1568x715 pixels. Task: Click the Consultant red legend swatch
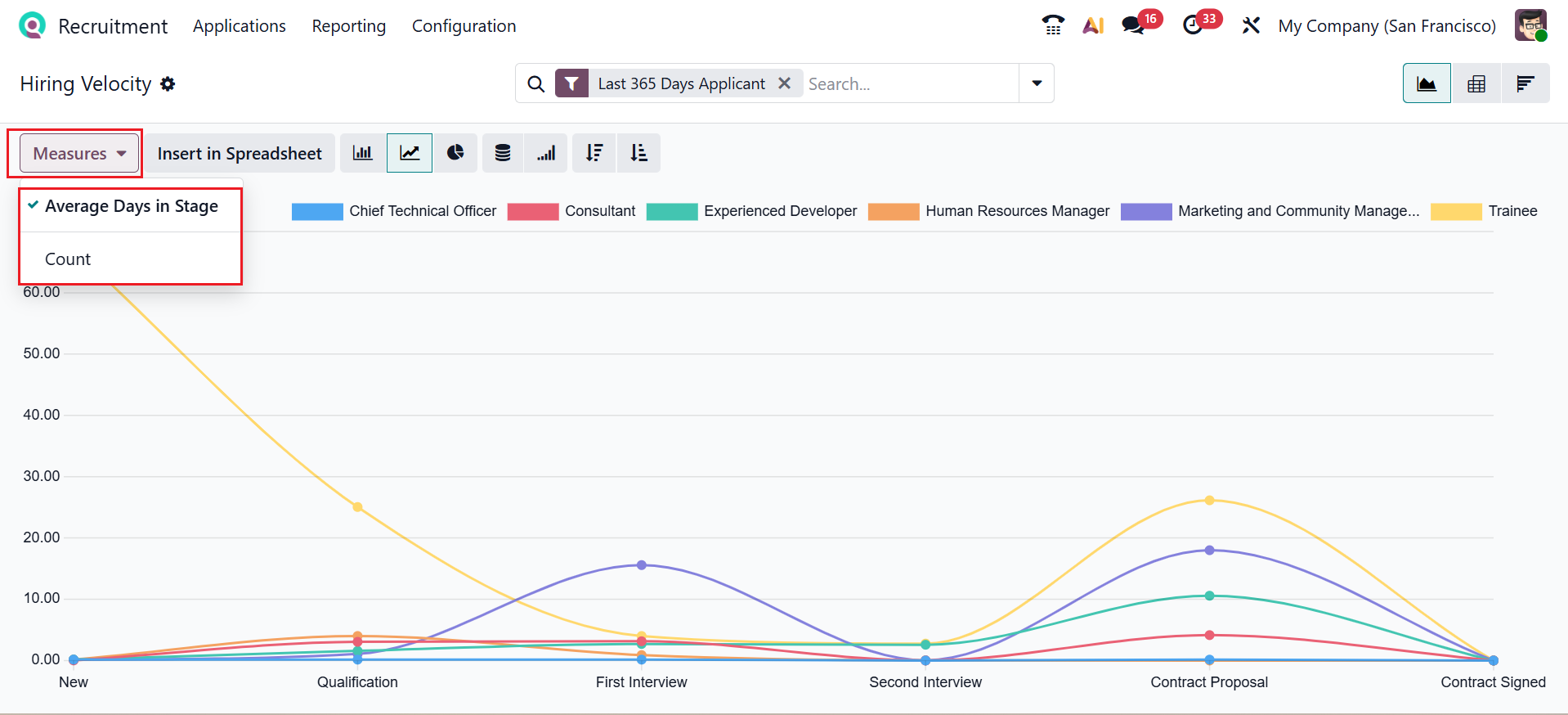click(x=532, y=211)
